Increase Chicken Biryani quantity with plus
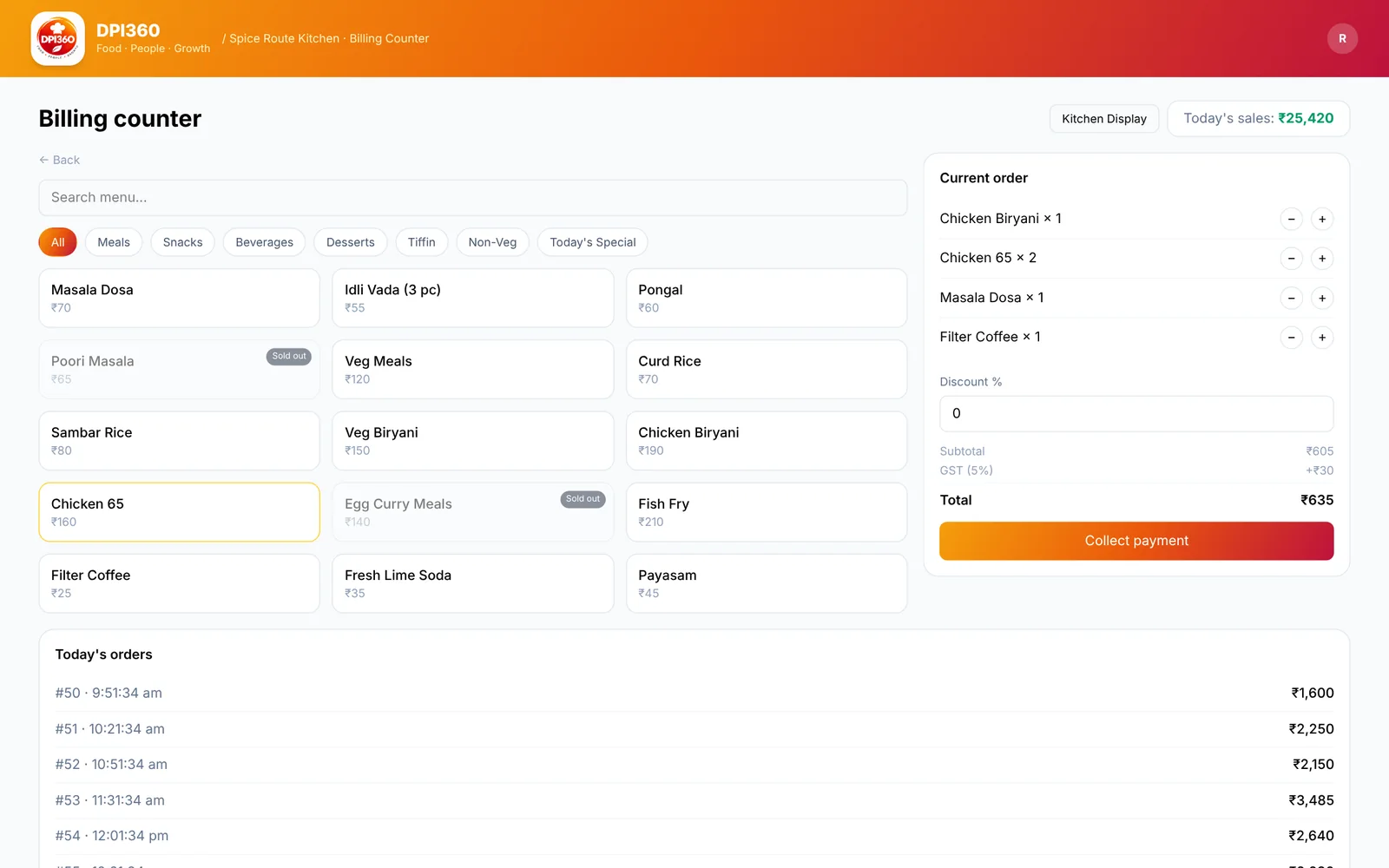Viewport: 1389px width, 868px height. 1322,219
